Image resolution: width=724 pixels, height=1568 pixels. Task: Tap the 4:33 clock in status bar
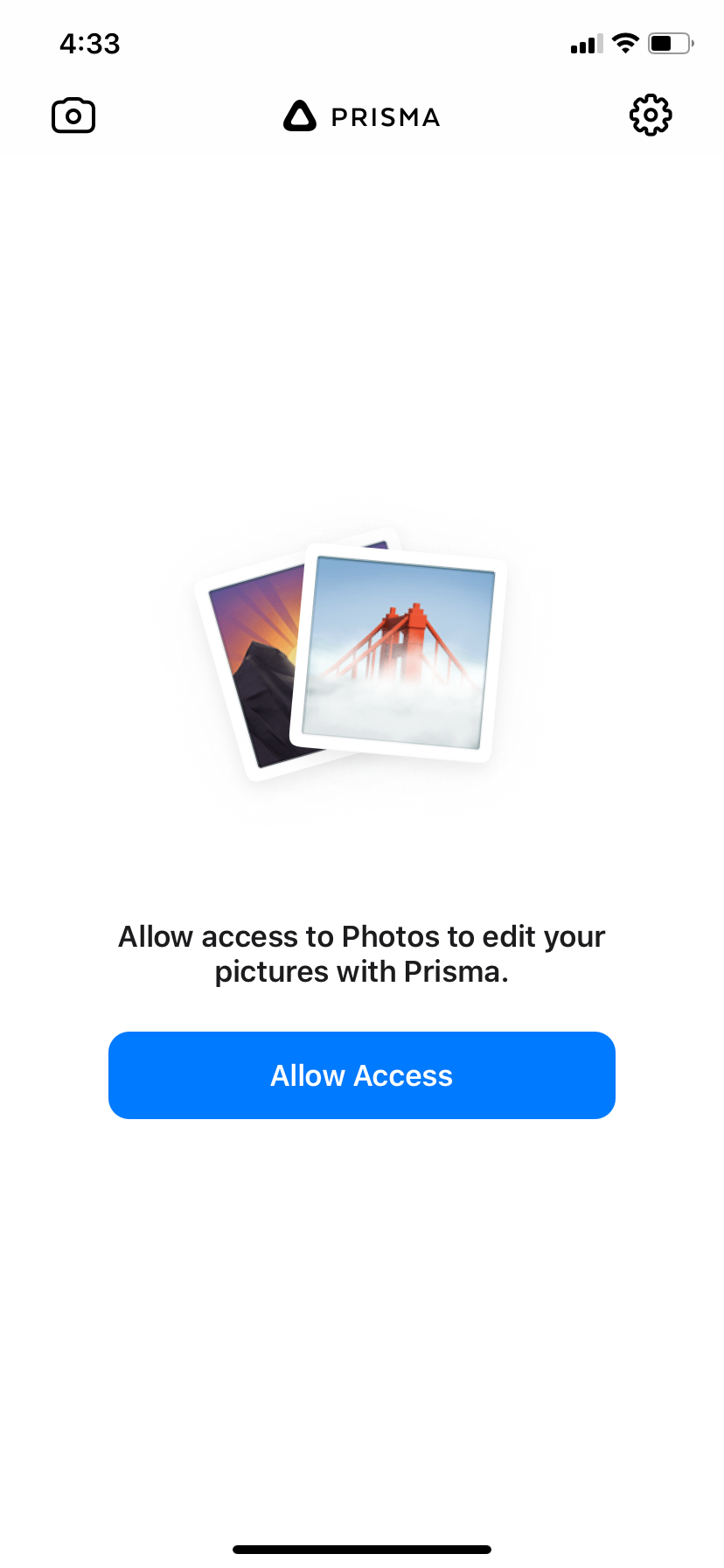click(x=89, y=44)
